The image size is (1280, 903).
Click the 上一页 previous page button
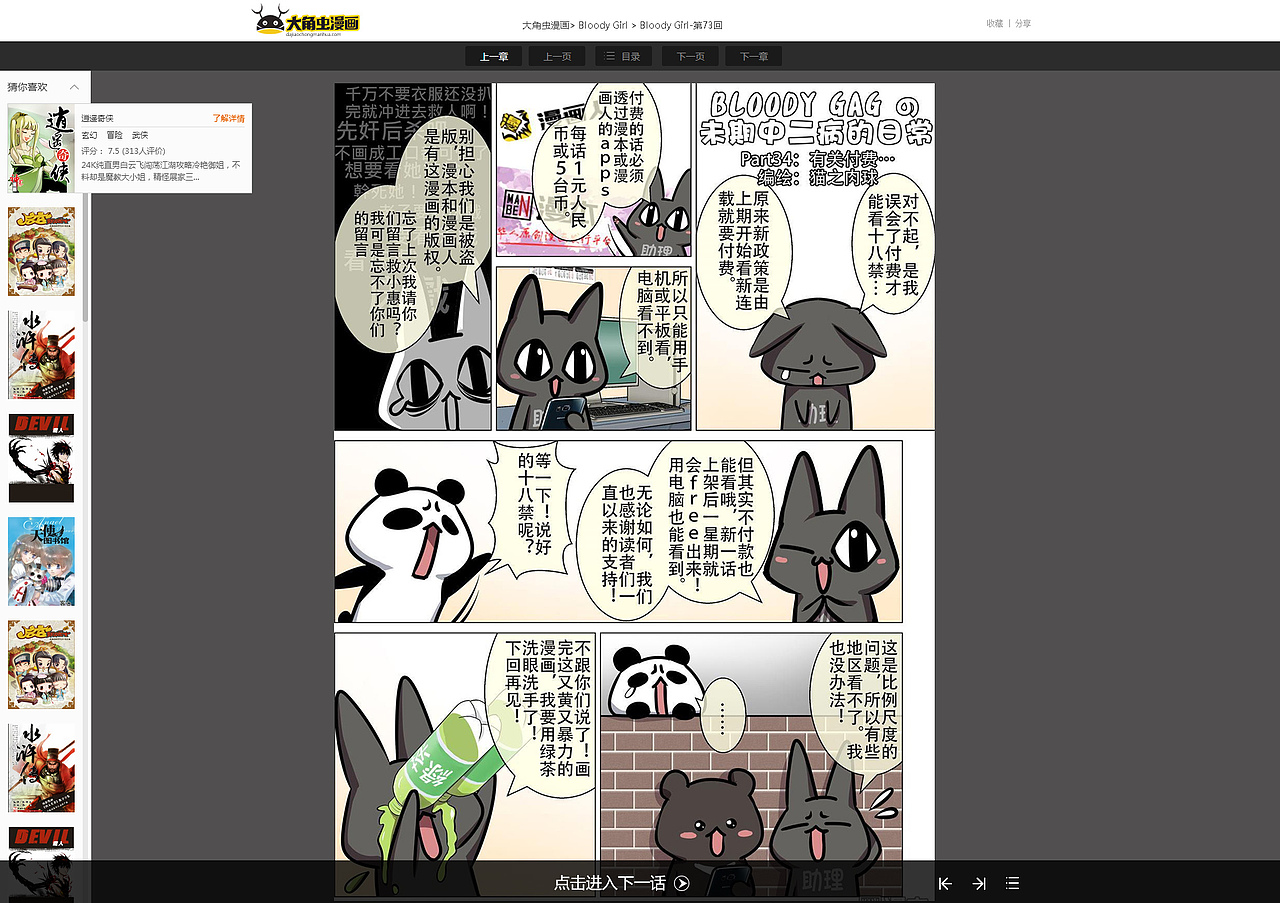click(x=557, y=57)
